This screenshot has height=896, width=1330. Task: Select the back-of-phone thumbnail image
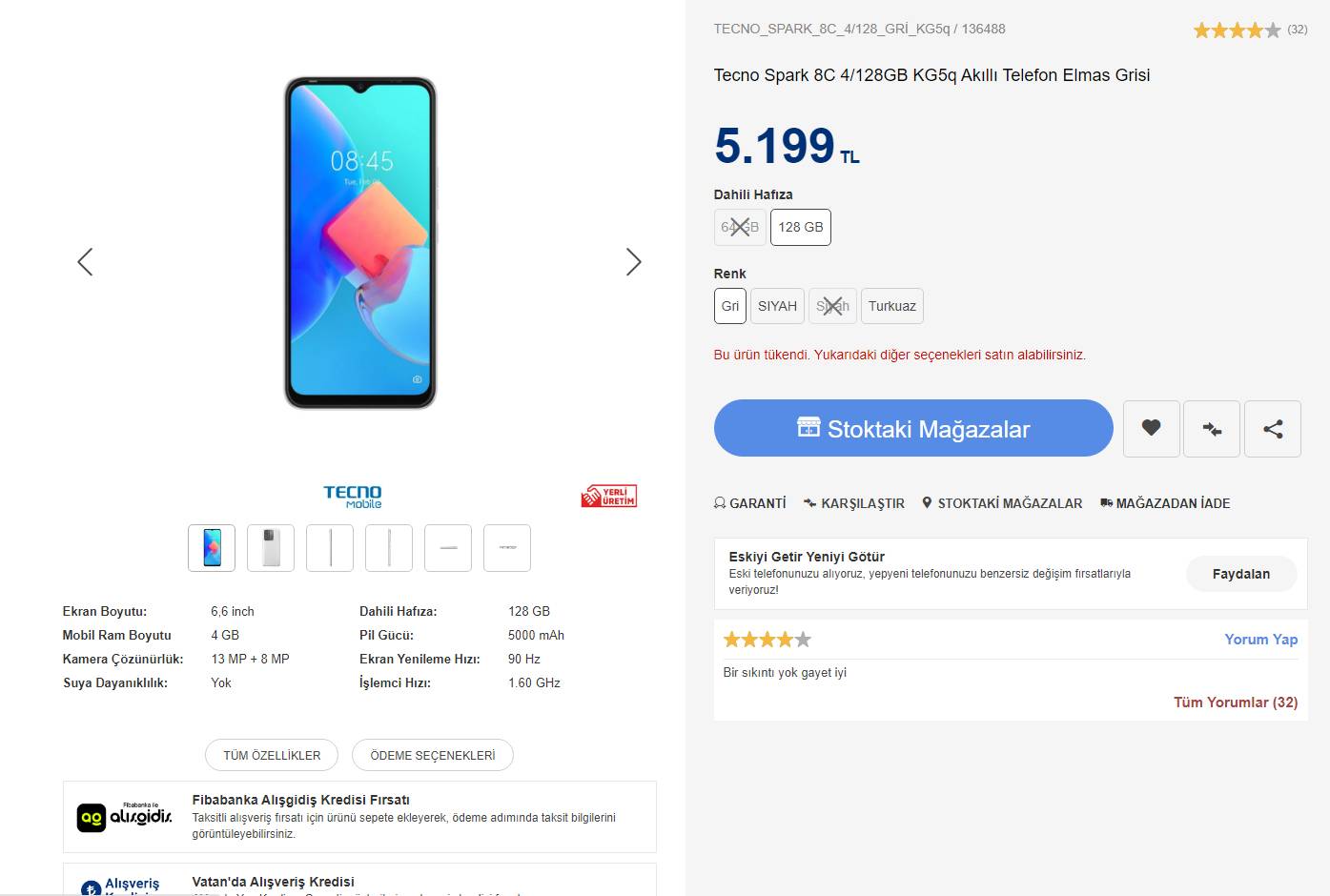point(271,548)
